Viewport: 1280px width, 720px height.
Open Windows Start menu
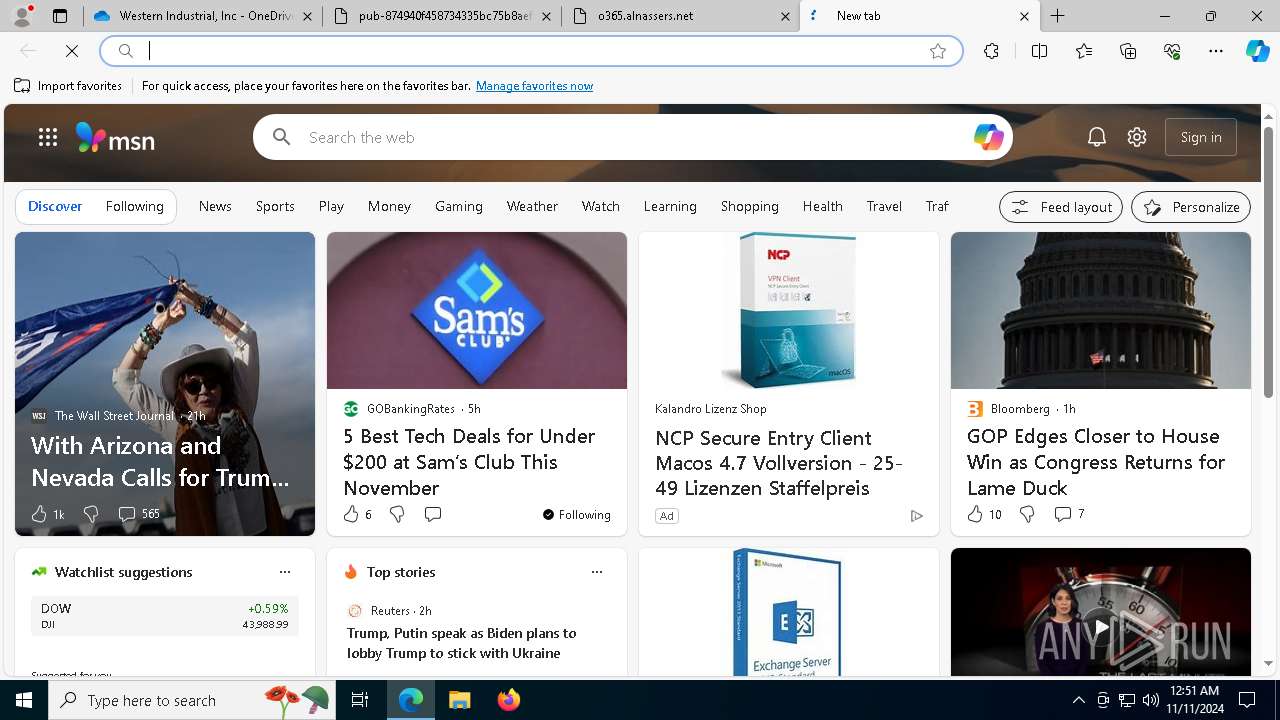(24, 700)
